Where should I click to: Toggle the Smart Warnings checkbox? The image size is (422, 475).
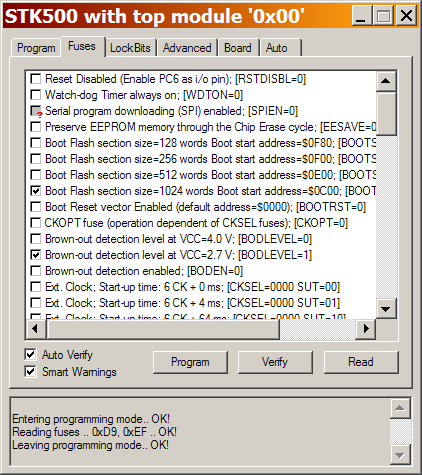[30, 371]
